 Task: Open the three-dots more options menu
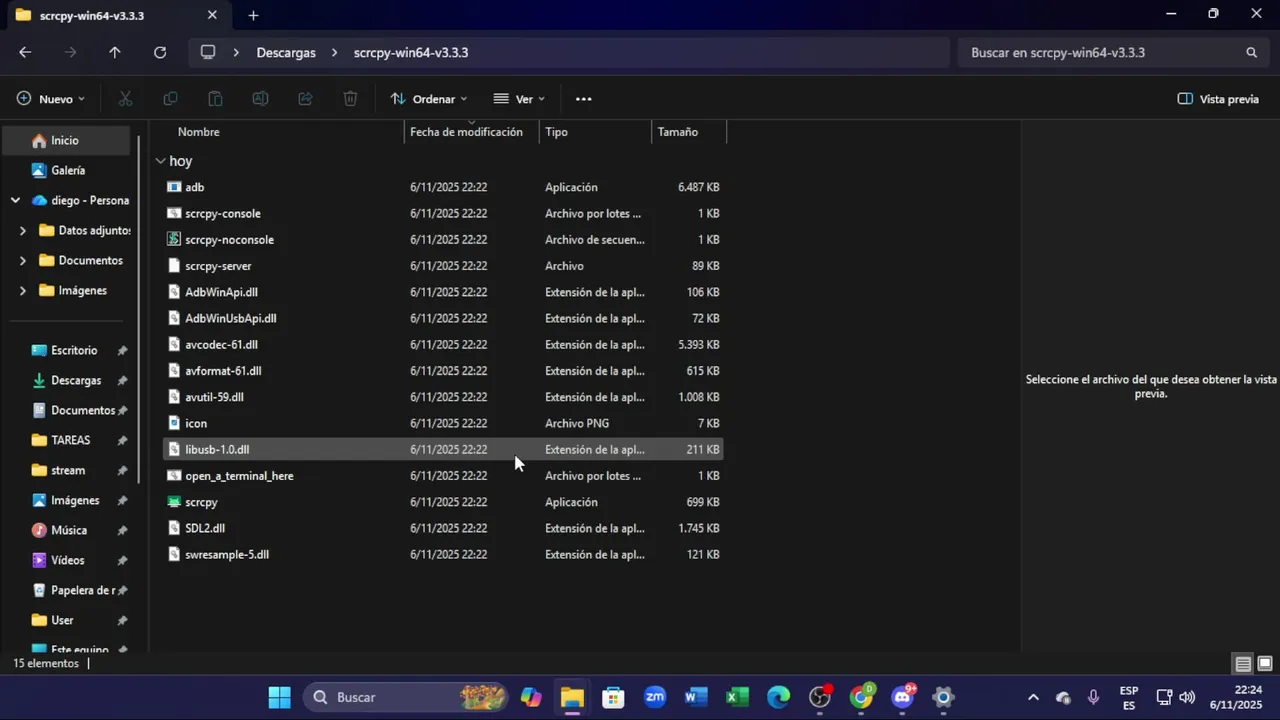click(x=584, y=99)
